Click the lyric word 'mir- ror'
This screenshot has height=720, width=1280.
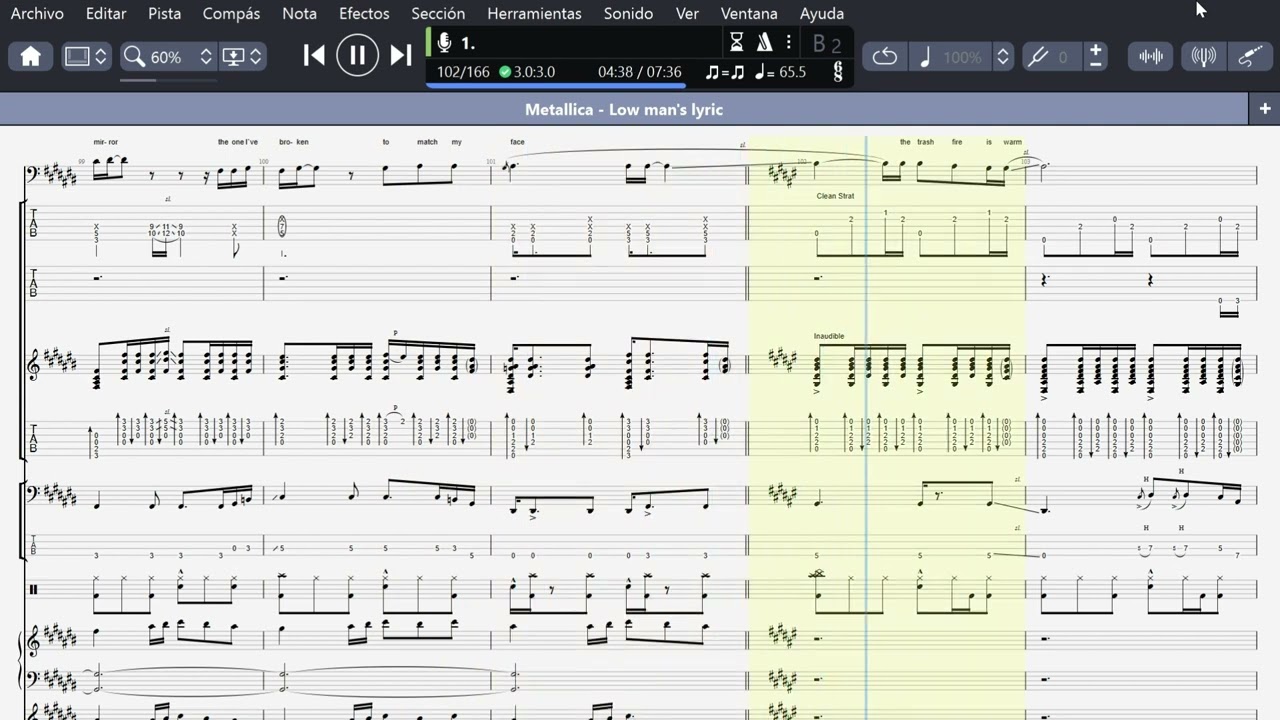(106, 142)
